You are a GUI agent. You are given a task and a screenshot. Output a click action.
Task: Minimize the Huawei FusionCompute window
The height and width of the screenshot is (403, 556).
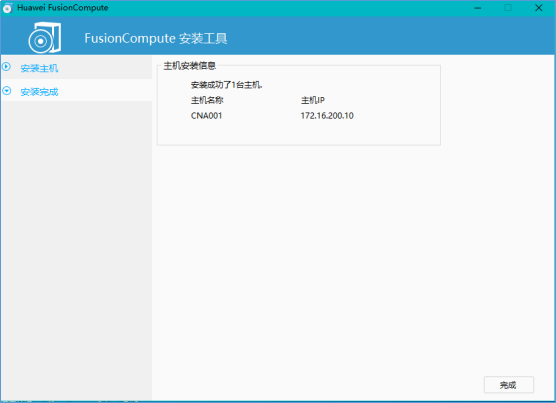click(478, 8)
